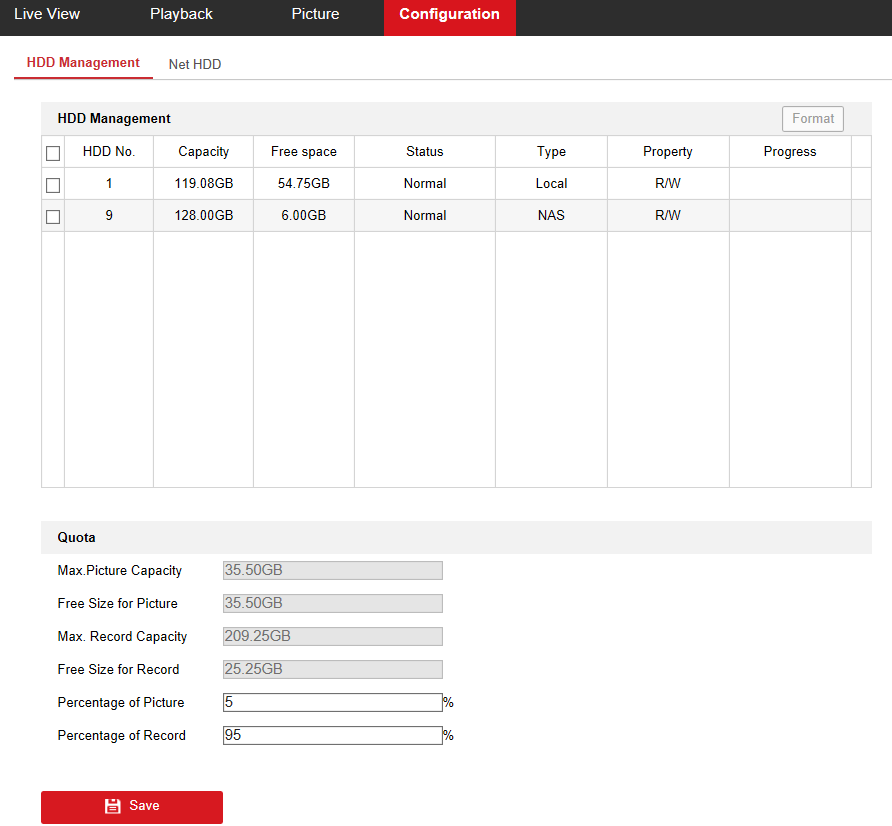Select the Local HDD row's Normal status cell

pos(425,184)
